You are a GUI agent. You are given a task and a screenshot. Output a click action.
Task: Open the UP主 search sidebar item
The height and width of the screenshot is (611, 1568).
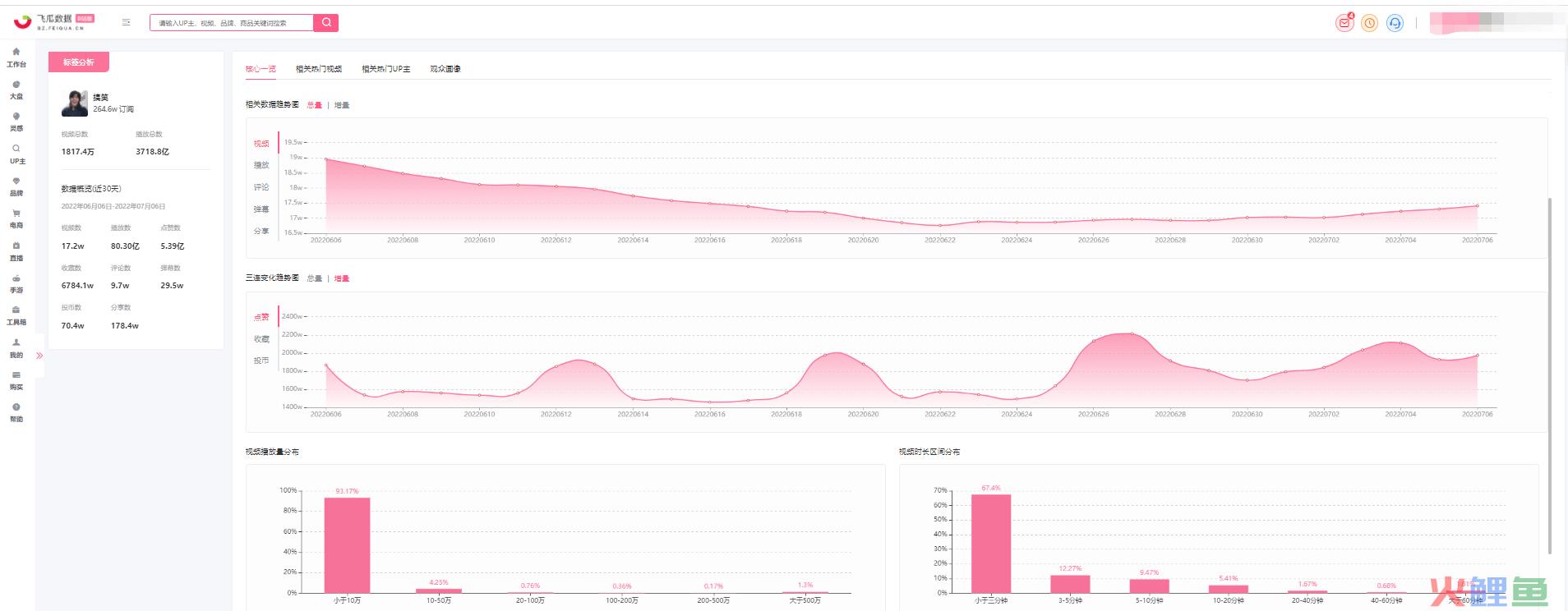coord(16,154)
